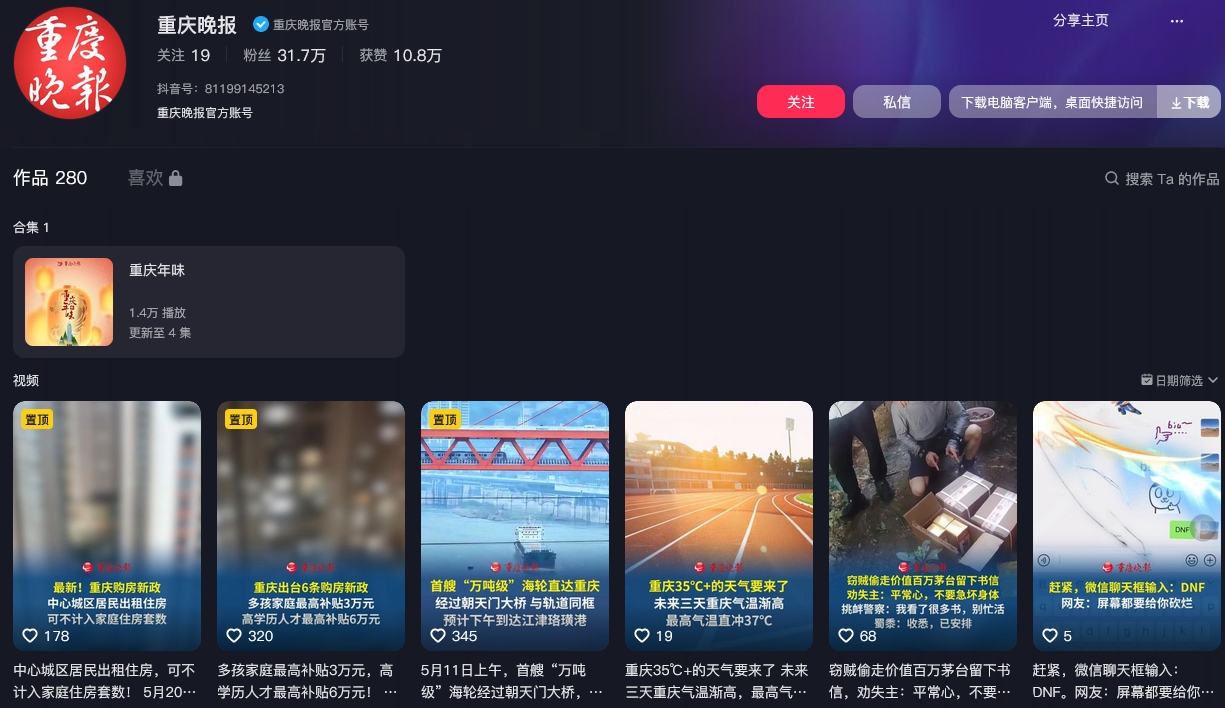This screenshot has height=708, width=1225.
Task: Click the blue verified badge beside 重庆晚报
Action: 261,24
